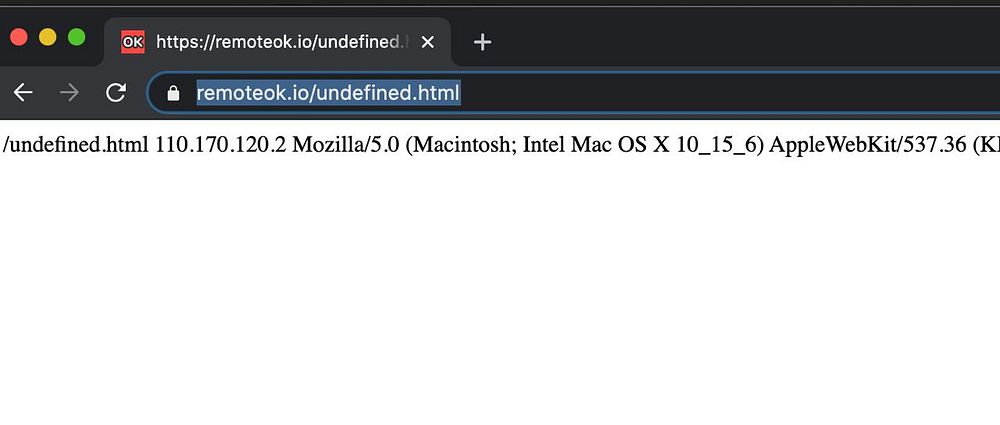Click the green fullscreen window button
Image resolution: width=1000 pixels, height=425 pixels.
click(76, 37)
